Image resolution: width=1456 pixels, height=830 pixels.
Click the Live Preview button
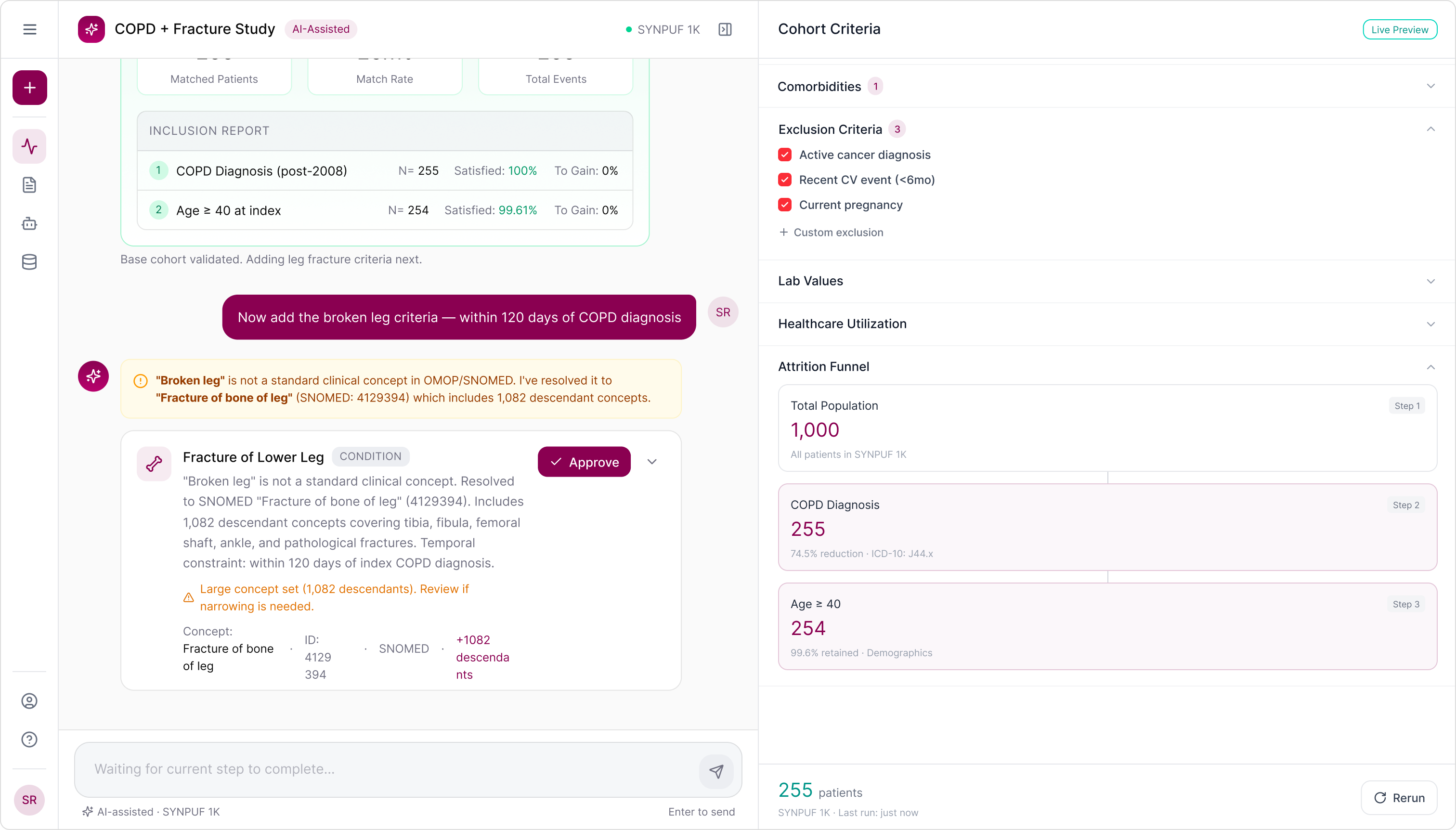pyautogui.click(x=1400, y=30)
